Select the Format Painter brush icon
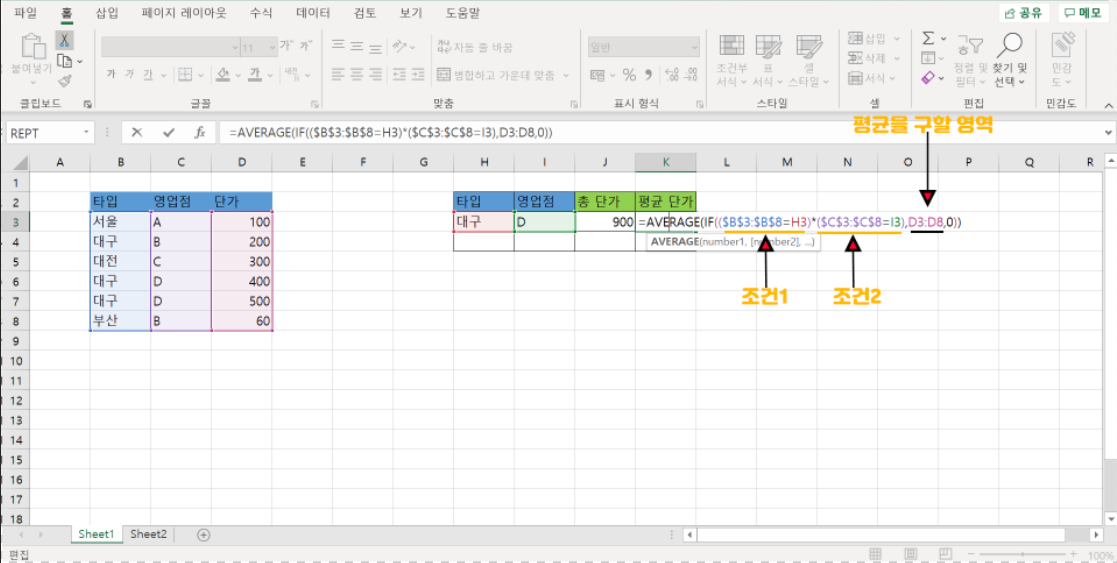Screen dimensions: 1117x563 click(x=64, y=81)
